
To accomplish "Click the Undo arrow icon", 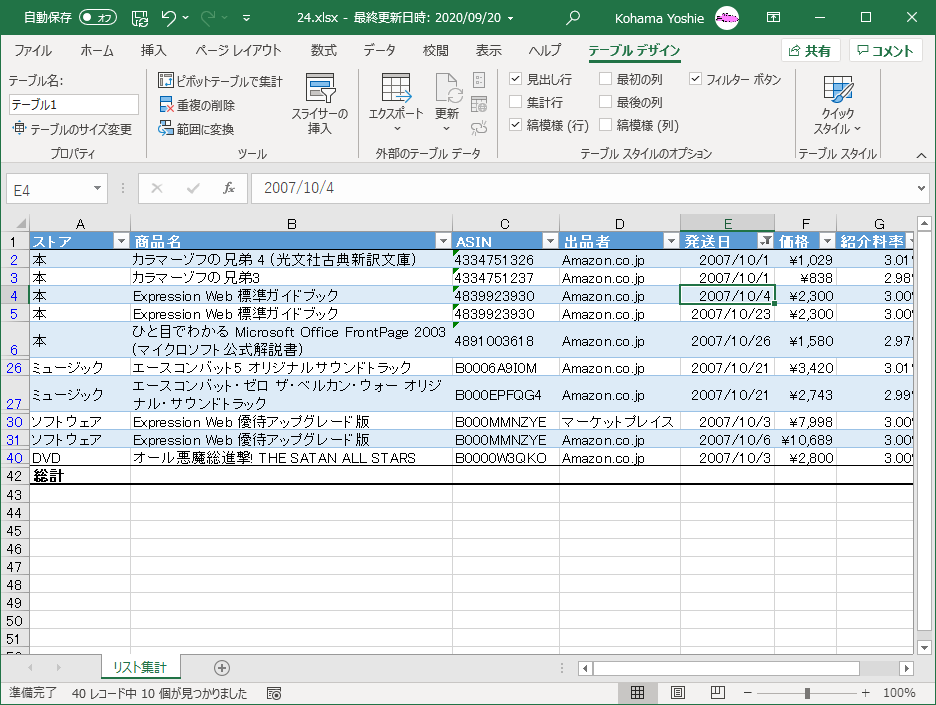I will 168,19.
